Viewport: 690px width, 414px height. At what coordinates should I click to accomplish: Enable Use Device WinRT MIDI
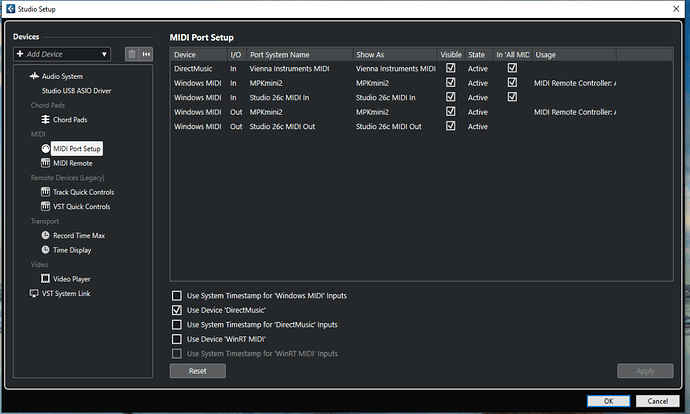(177, 339)
